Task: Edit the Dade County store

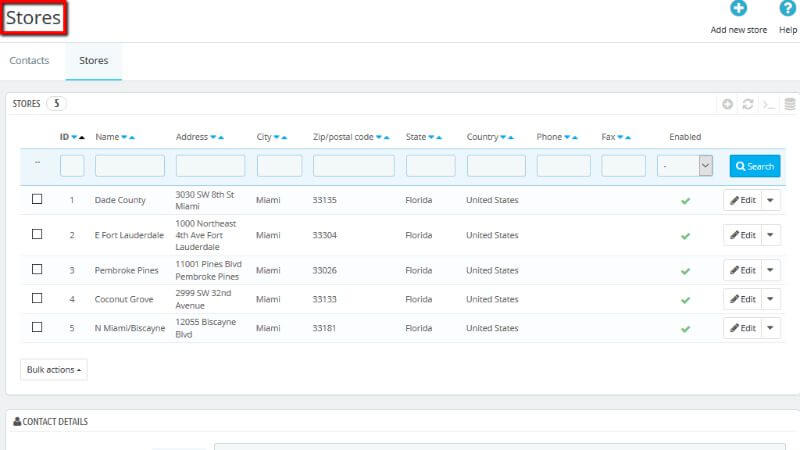Action: tap(742, 201)
